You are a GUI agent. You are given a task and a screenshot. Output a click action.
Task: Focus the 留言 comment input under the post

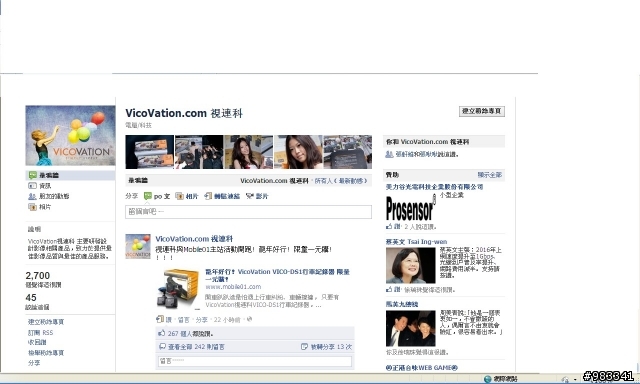click(255, 361)
